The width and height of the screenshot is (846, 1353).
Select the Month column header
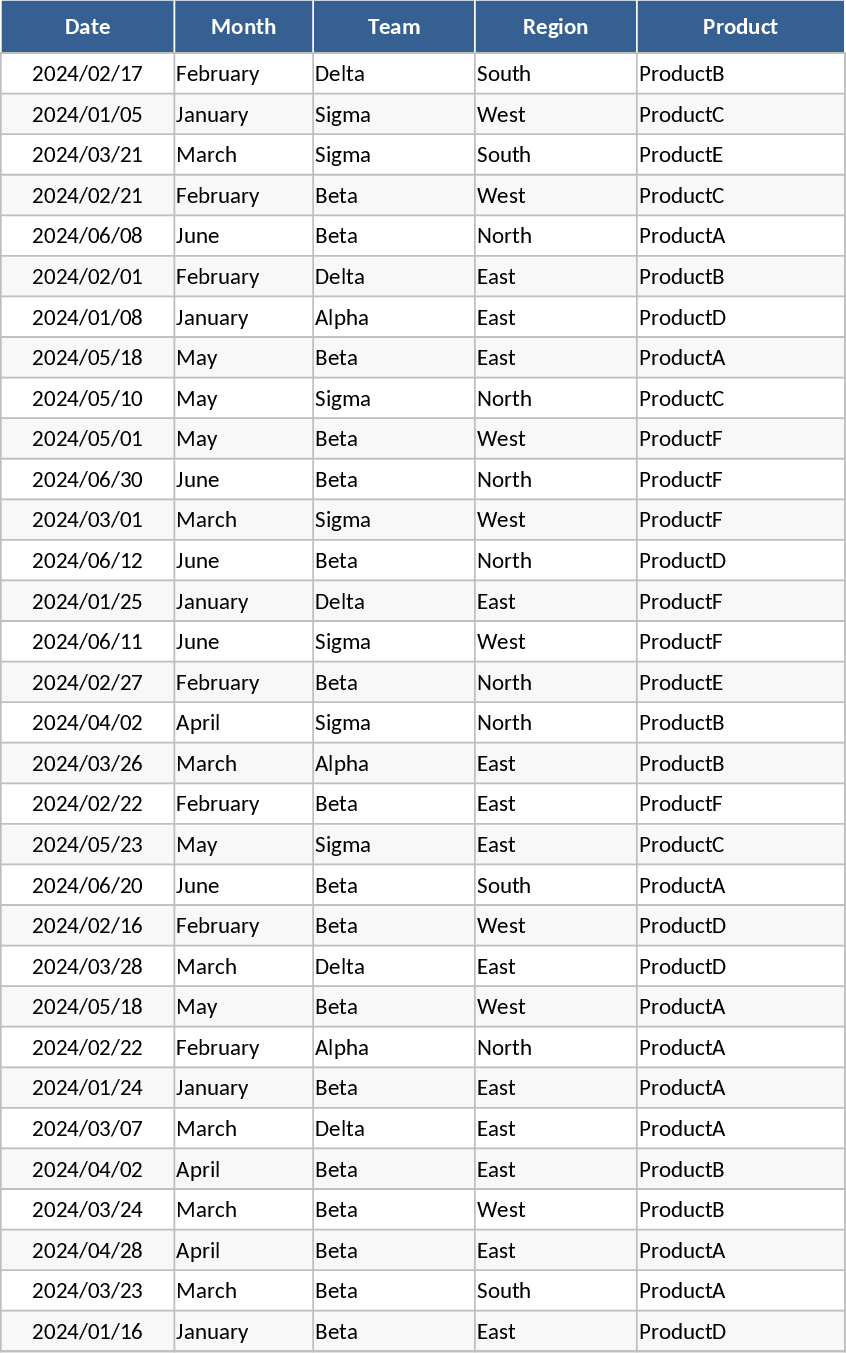point(243,27)
